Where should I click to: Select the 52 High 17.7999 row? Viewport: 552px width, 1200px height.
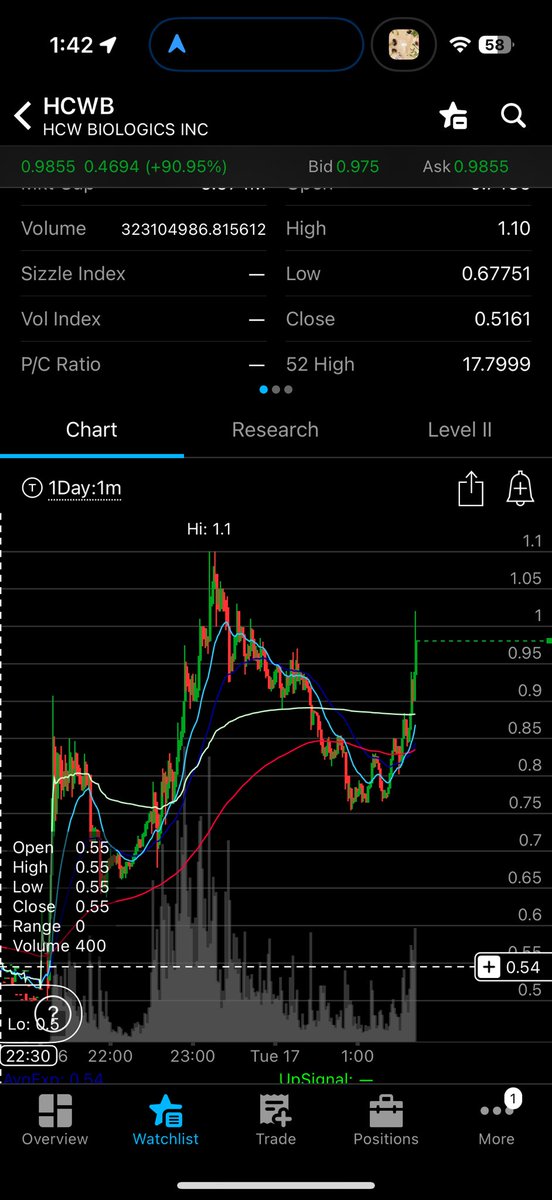click(x=408, y=364)
